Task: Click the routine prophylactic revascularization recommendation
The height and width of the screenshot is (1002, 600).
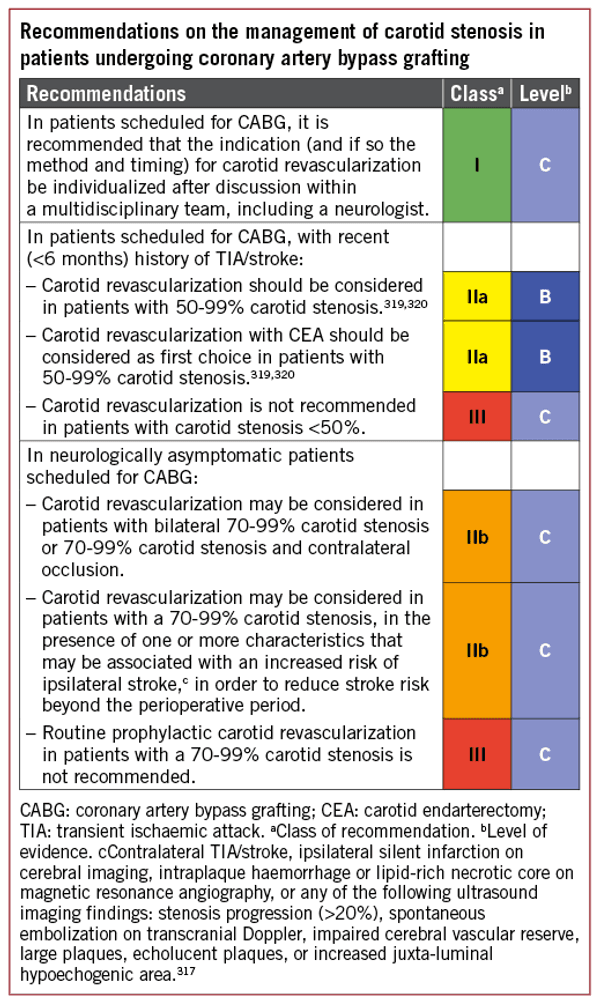Action: pyautogui.click(x=228, y=754)
